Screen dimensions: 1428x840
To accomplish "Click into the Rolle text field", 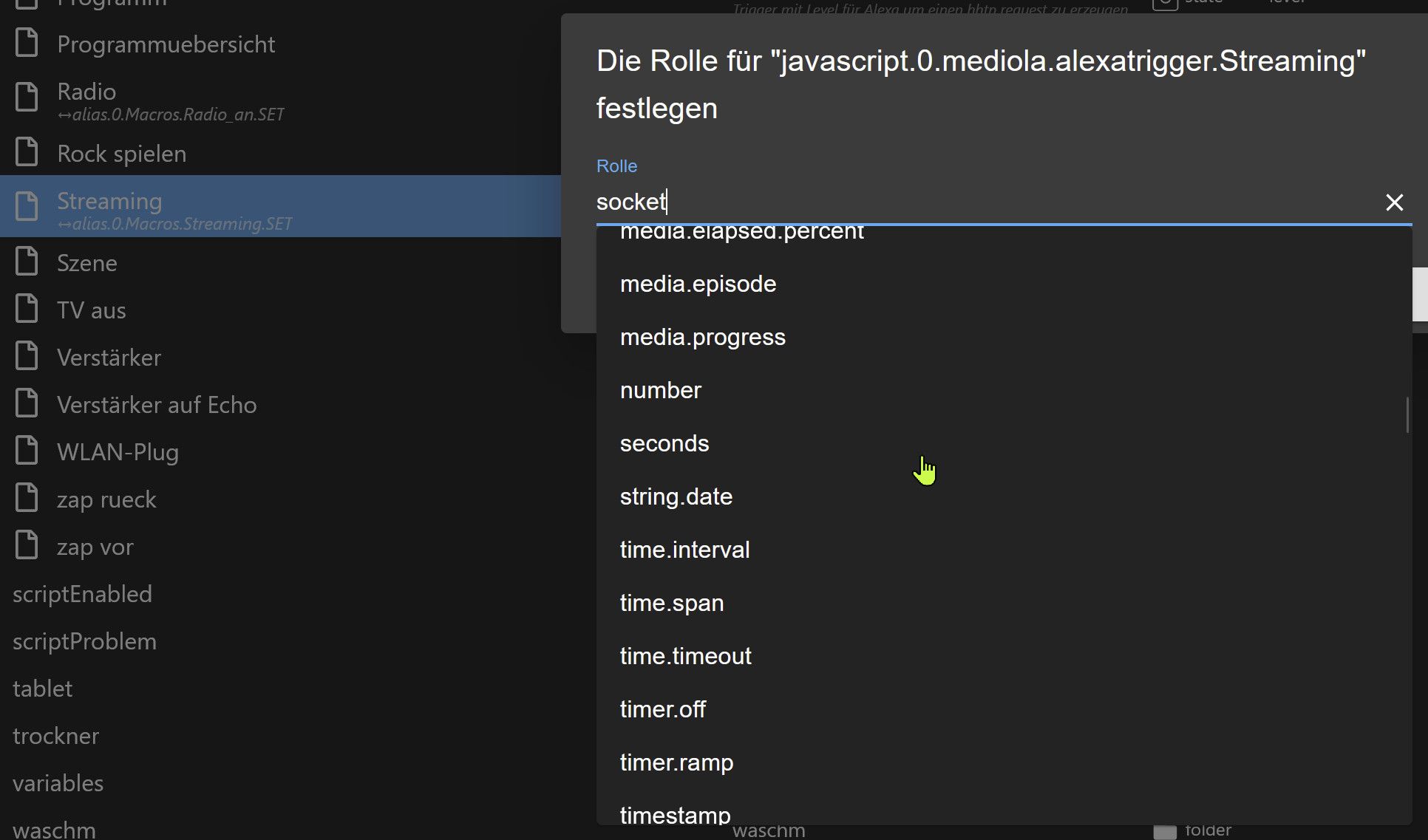I will click(x=961, y=202).
